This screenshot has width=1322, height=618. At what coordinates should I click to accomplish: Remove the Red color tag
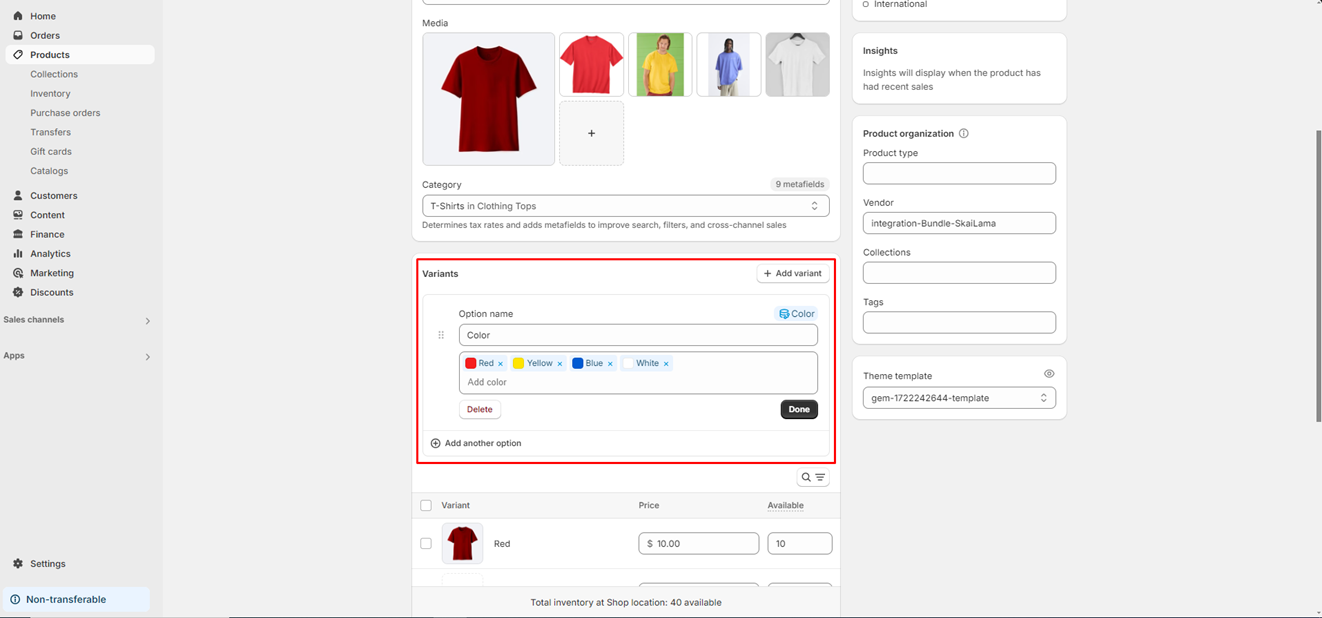[500, 364]
